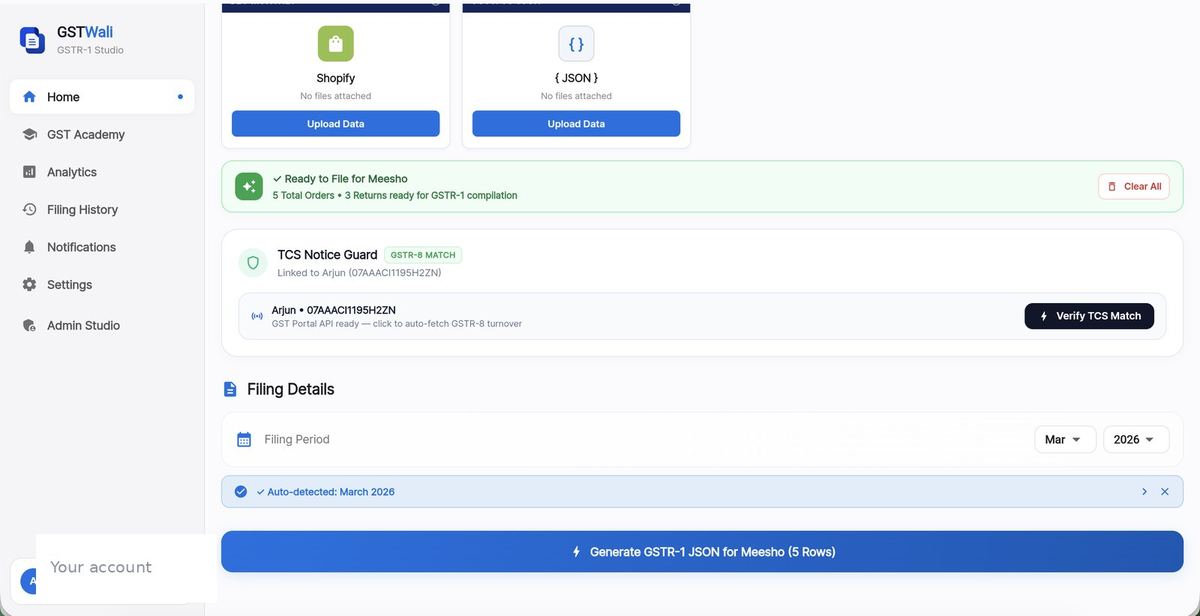The image size is (1200, 616).
Task: Click the Shopify bag icon
Action: coord(336,44)
